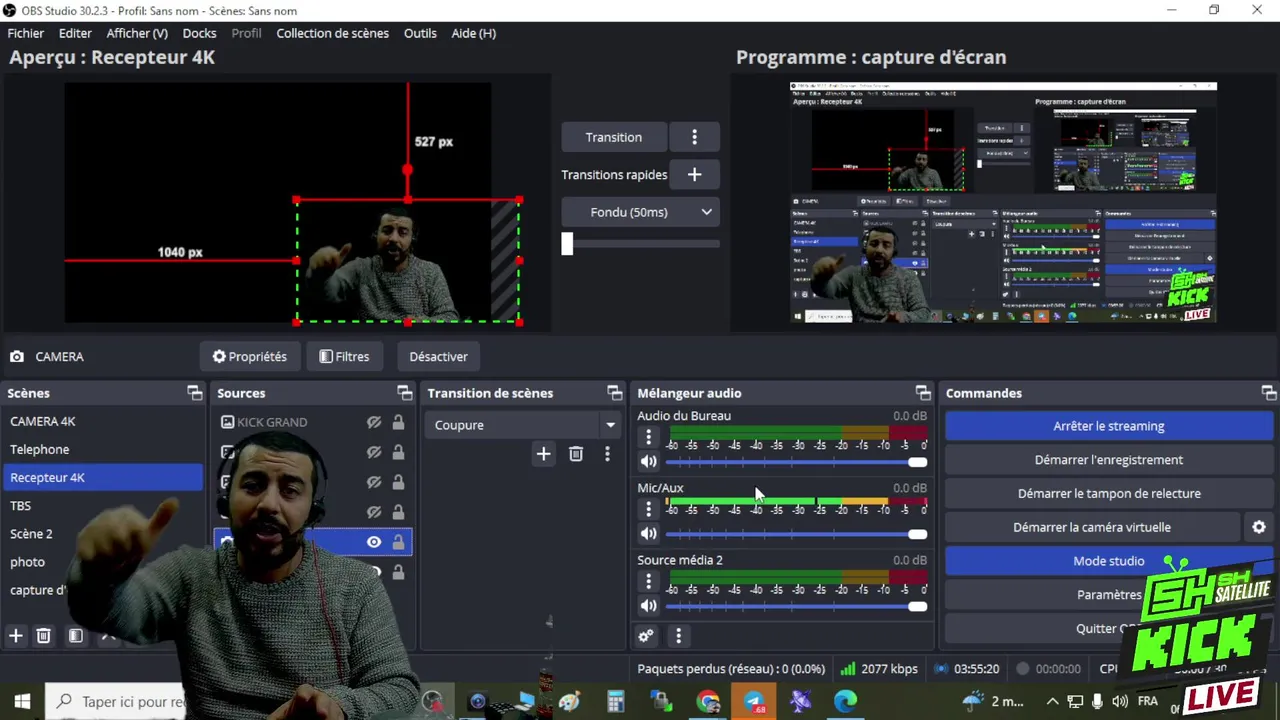This screenshot has width=1280, height=720.
Task: Open Collection de scènes menu
Action: click(333, 33)
